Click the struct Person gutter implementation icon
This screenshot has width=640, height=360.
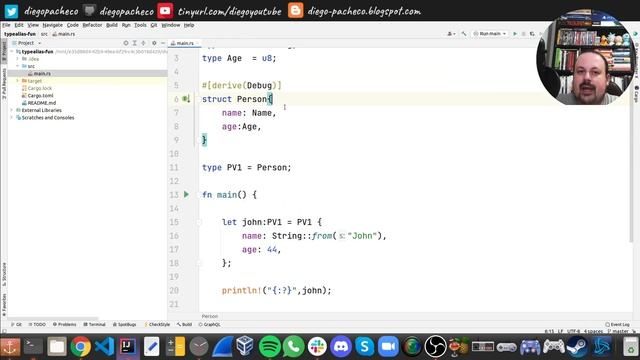pos(186,99)
